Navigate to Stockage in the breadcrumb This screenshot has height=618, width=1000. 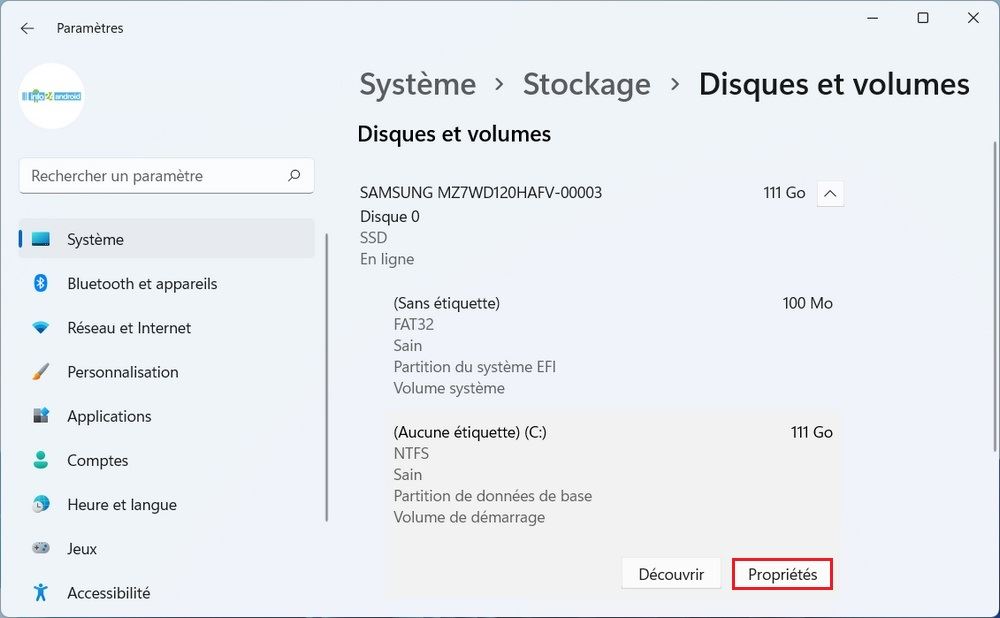point(586,85)
